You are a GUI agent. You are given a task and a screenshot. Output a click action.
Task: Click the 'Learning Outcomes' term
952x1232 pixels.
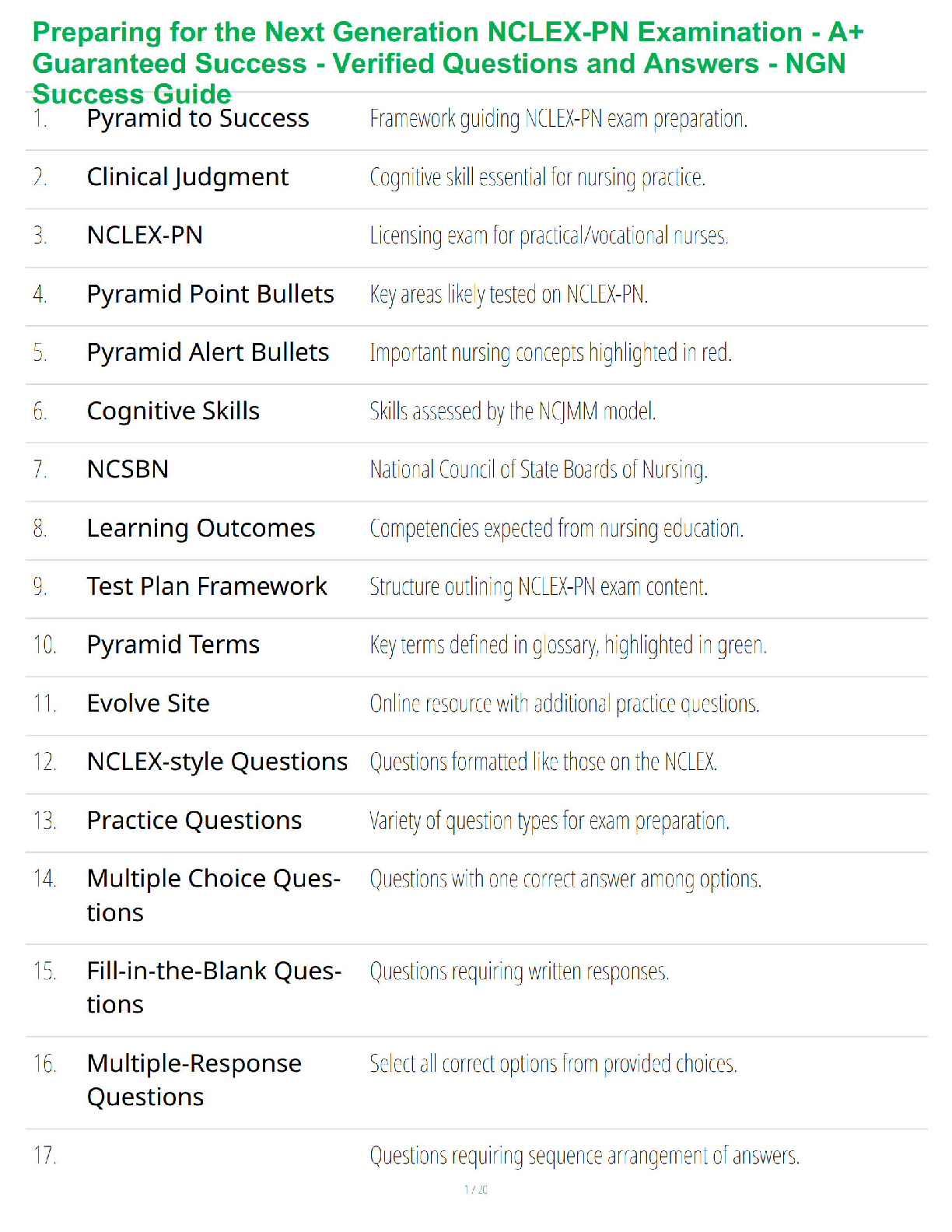pos(201,528)
